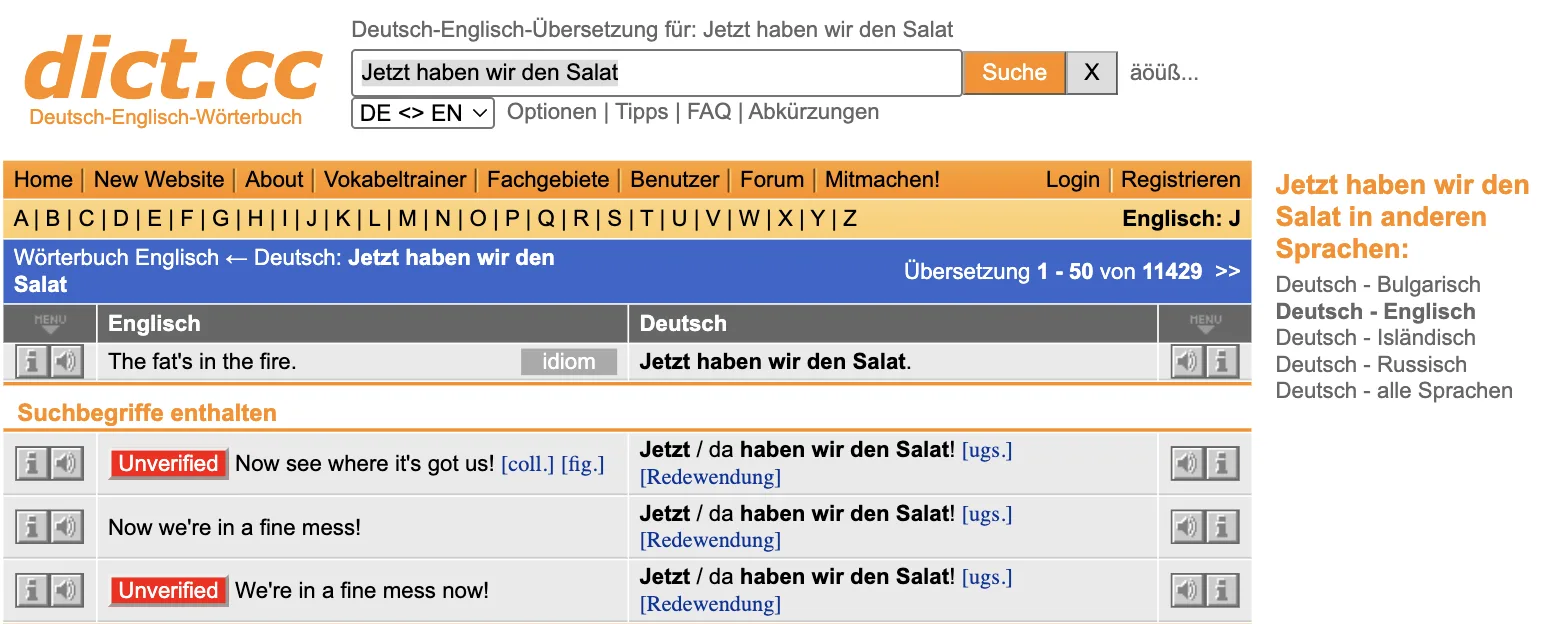The height and width of the screenshot is (624, 1567).
Task: Click the Registrieren link
Action: tap(1181, 180)
